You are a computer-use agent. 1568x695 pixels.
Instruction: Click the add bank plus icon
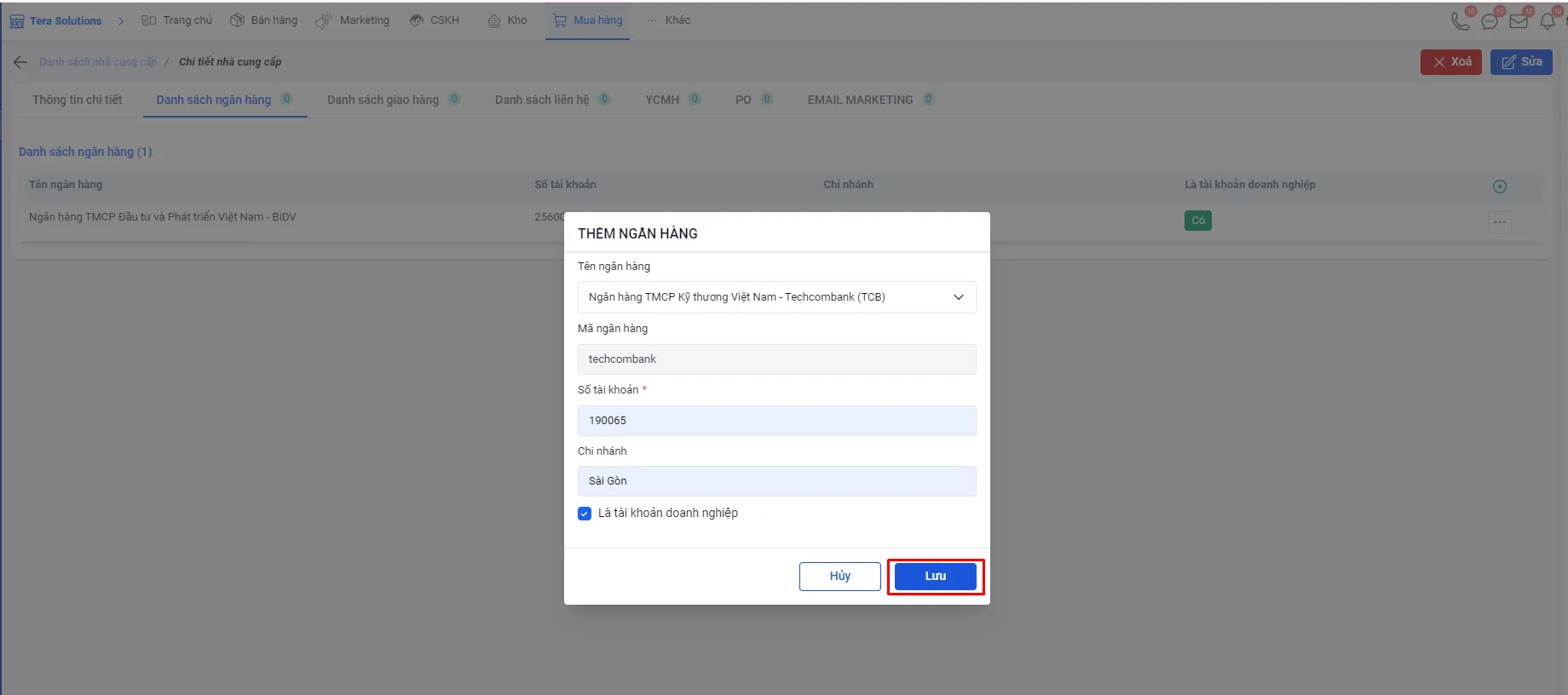click(1500, 187)
